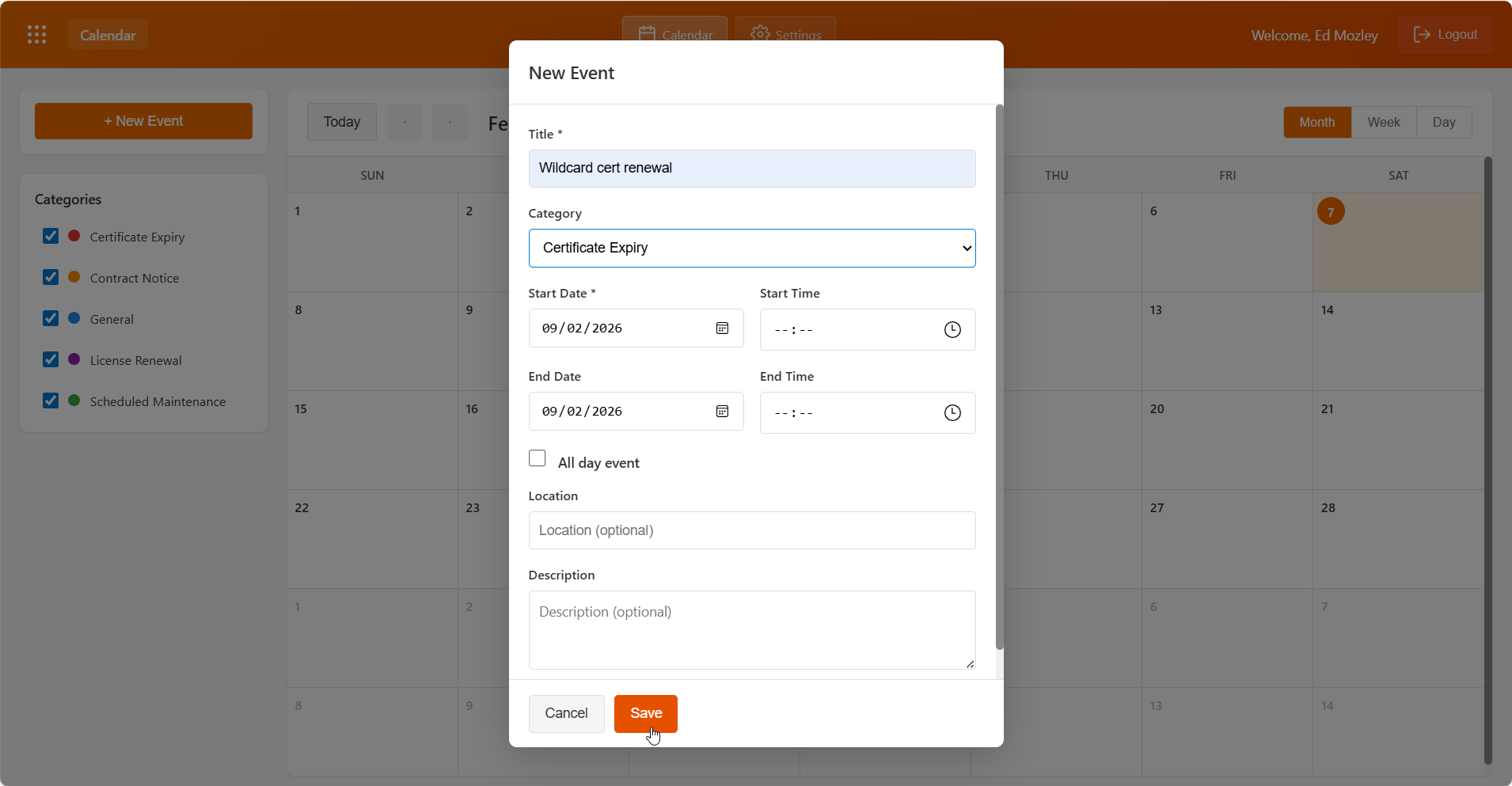Click the End Time field
The width and height of the screenshot is (1512, 786).
868,412
